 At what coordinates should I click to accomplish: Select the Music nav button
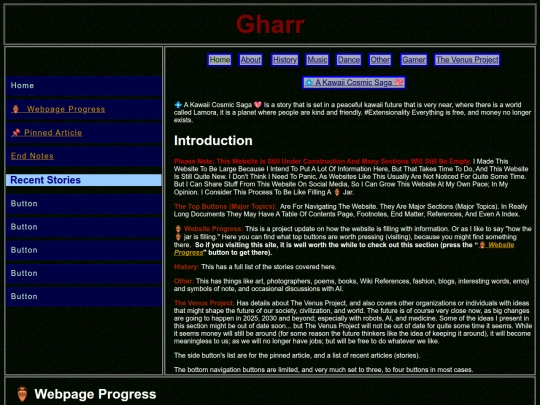[317, 60]
